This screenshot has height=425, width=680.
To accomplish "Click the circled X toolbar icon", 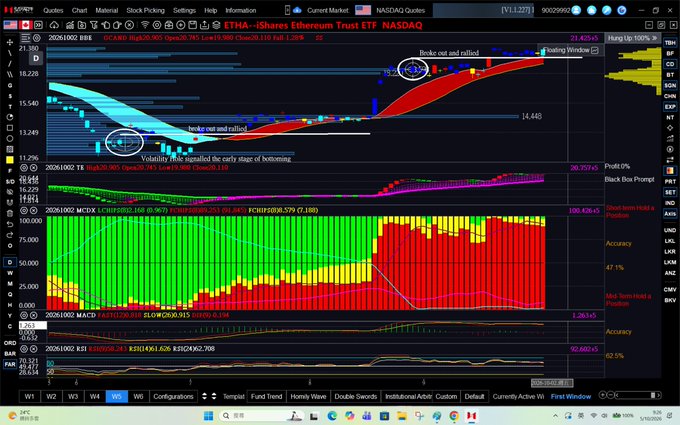I will [129, 25].
